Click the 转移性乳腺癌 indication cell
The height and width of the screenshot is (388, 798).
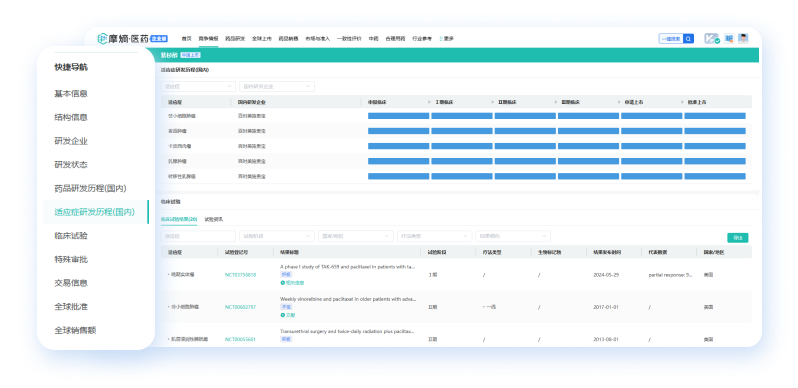point(182,176)
